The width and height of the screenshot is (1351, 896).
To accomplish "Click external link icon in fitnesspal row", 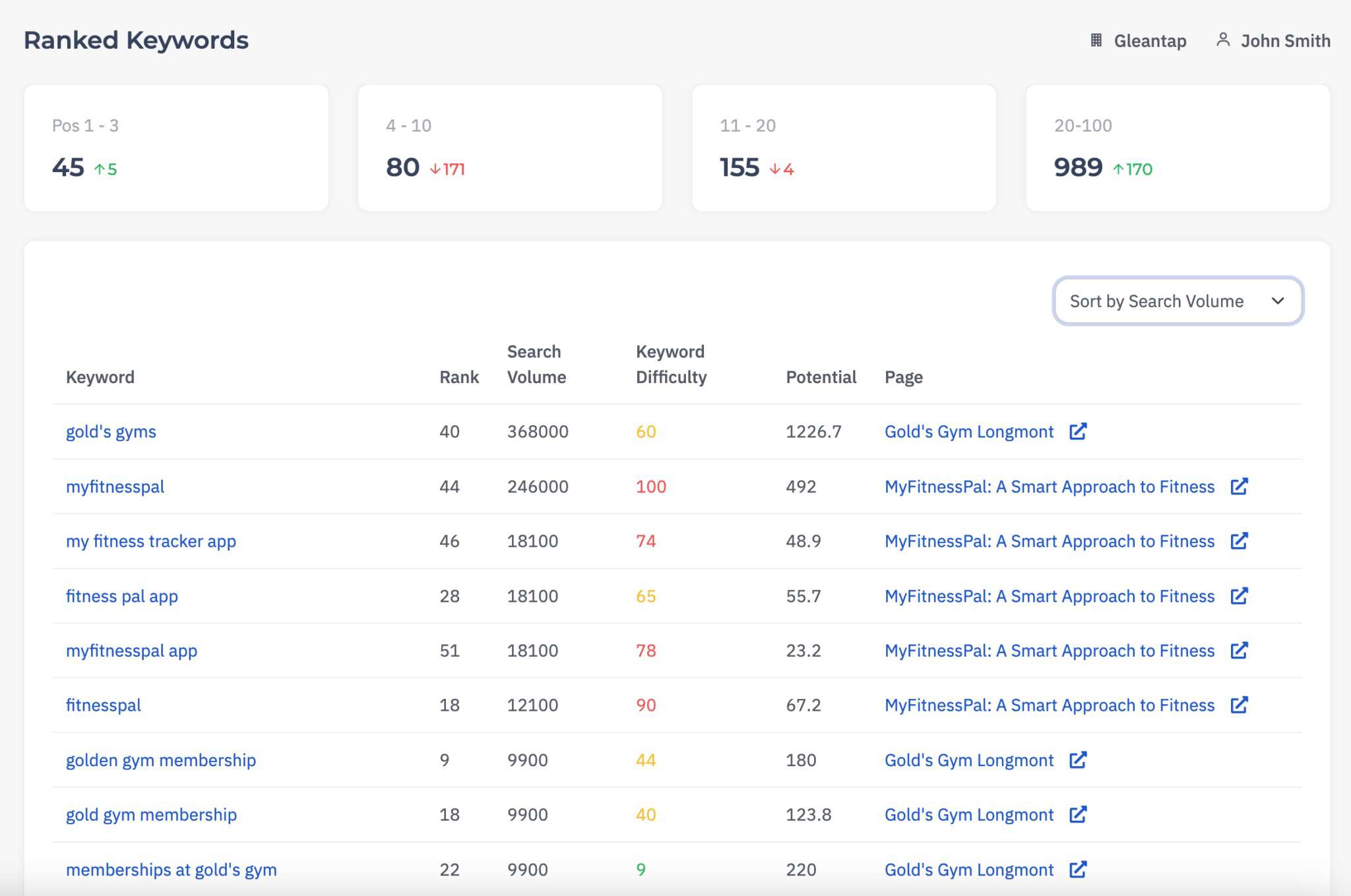I will (1239, 705).
